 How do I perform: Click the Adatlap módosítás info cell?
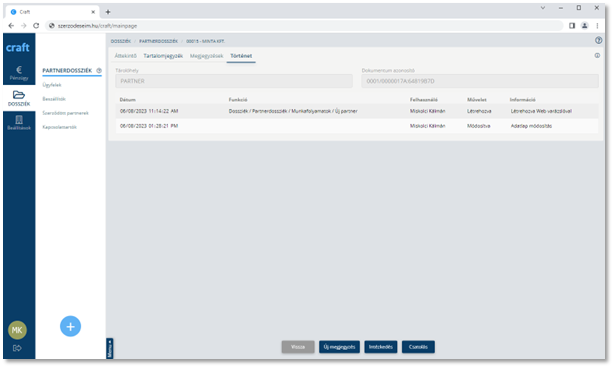[531, 126]
